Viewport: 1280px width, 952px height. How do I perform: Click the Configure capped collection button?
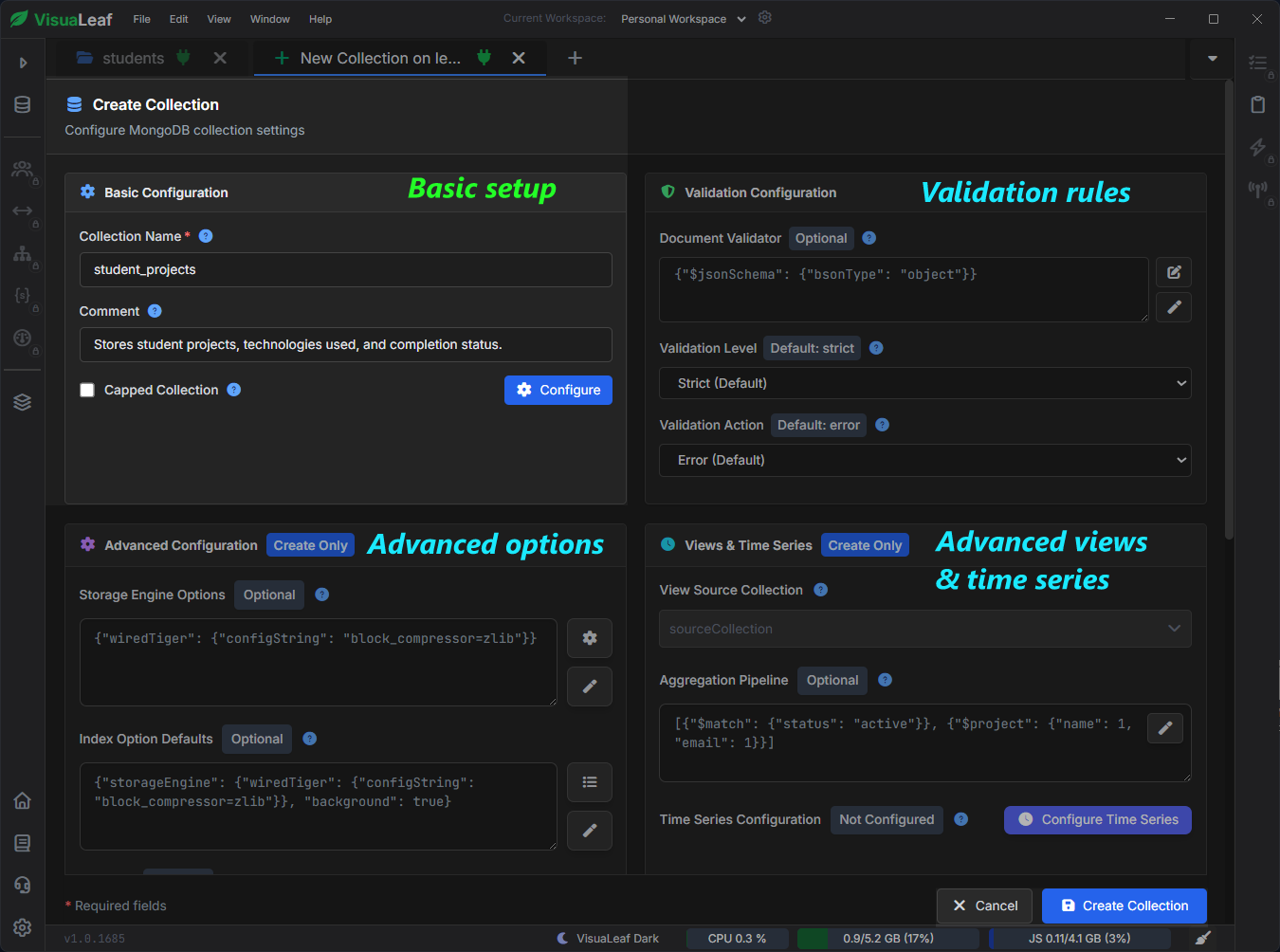coord(558,390)
